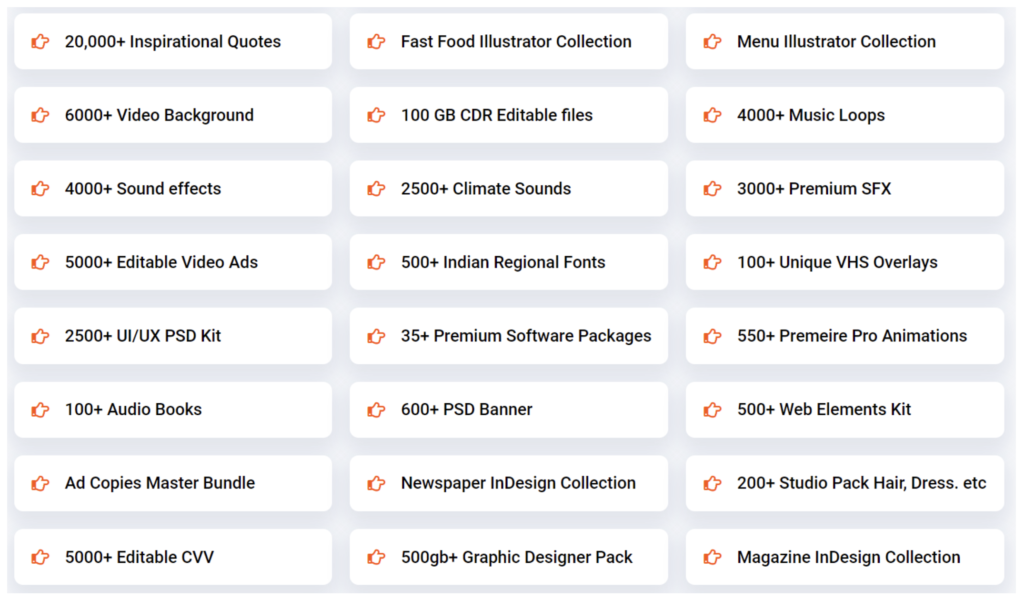Click the hand icon next to 500+ Web Elements Kit
The width and height of the screenshot is (1024, 599).
pos(712,410)
